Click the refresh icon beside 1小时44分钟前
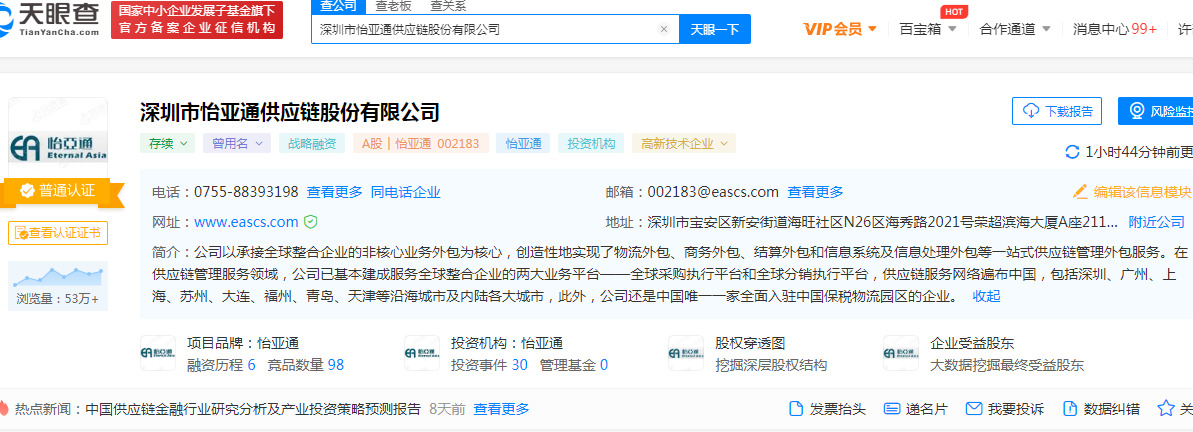1193x432 pixels. pos(1072,151)
